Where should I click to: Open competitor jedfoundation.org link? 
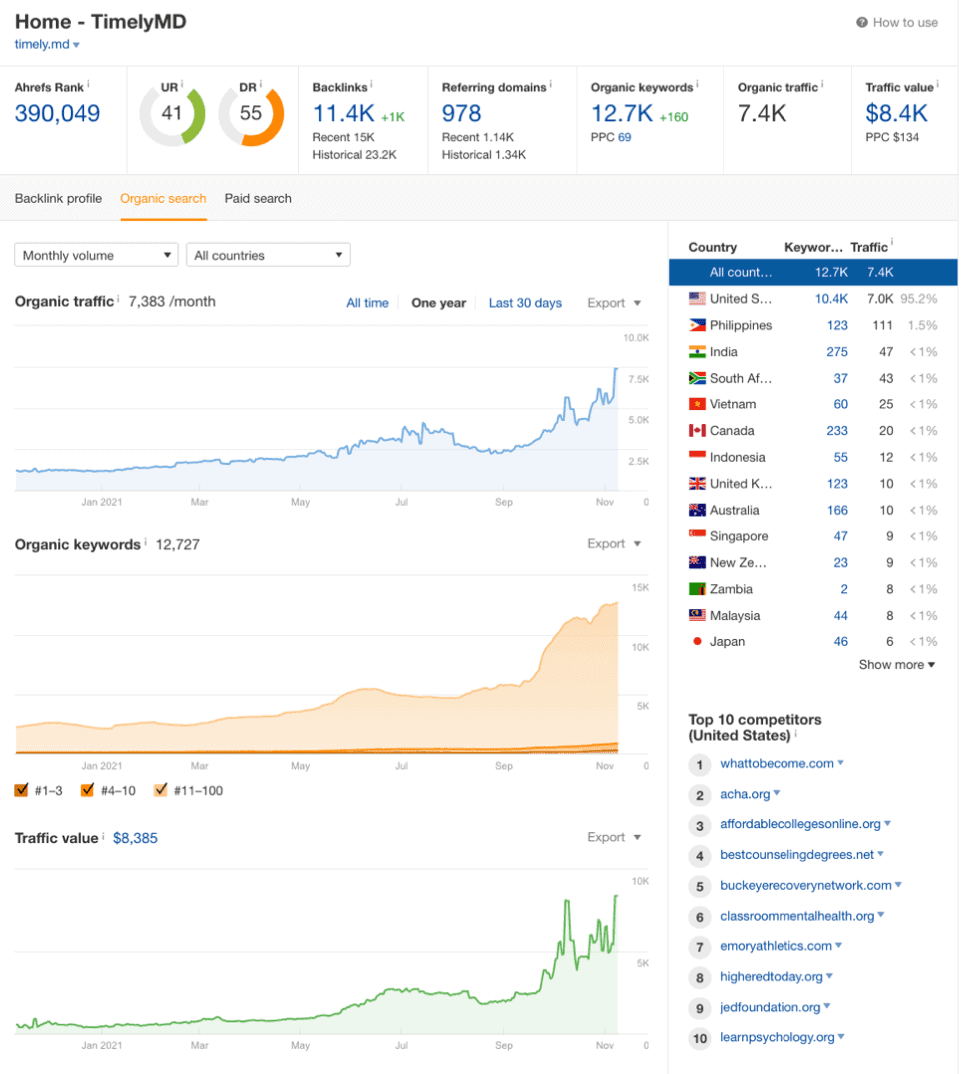pos(770,1007)
